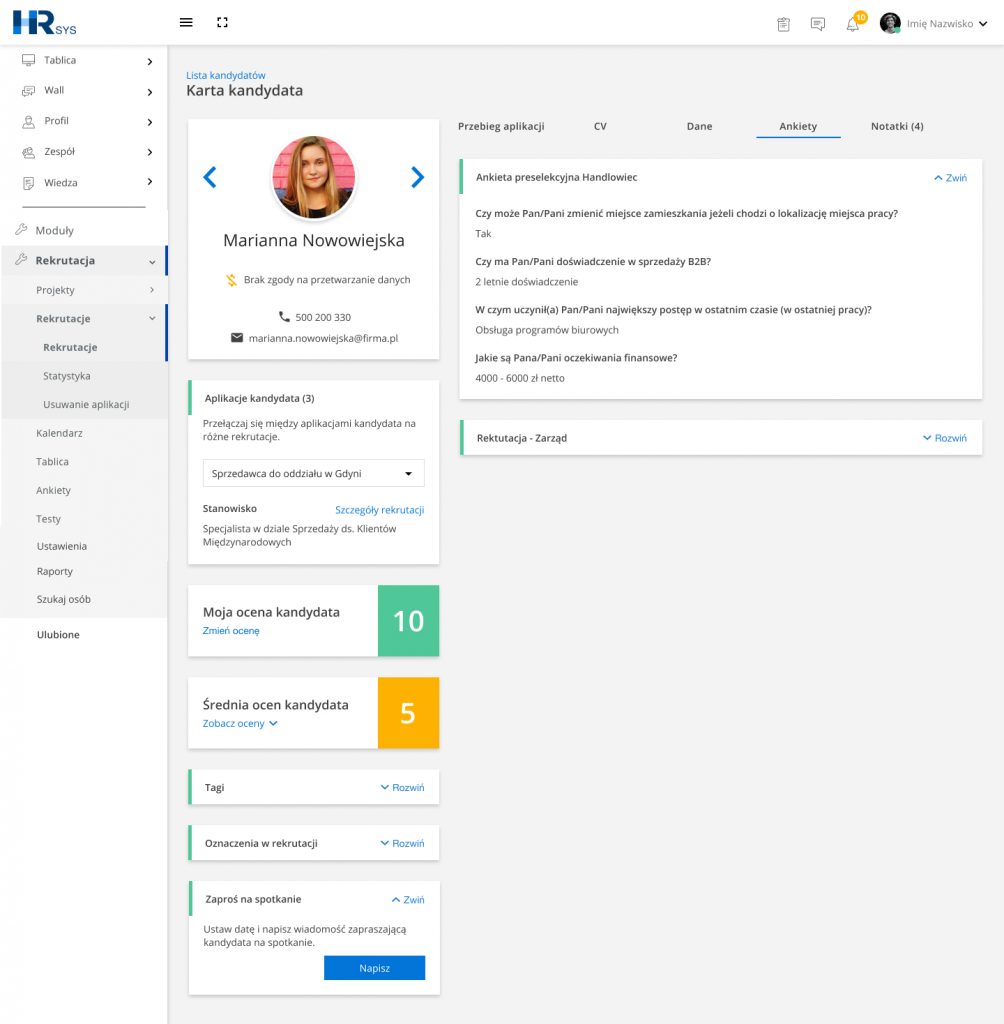Open Kalendarz in the sidebar
Screen dimensions: 1004x1024
tap(59, 433)
